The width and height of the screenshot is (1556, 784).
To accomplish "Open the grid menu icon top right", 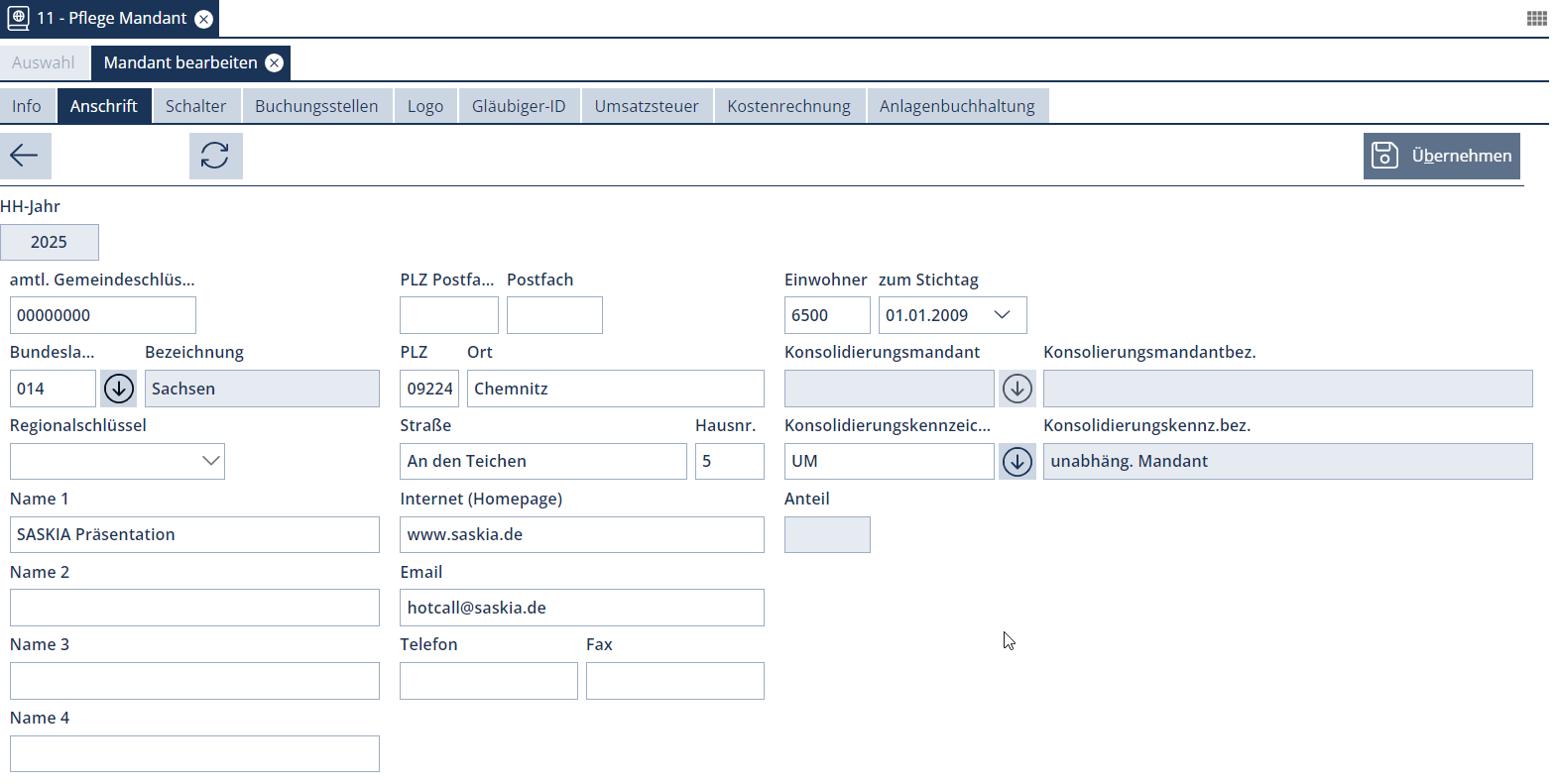I will (1536, 18).
